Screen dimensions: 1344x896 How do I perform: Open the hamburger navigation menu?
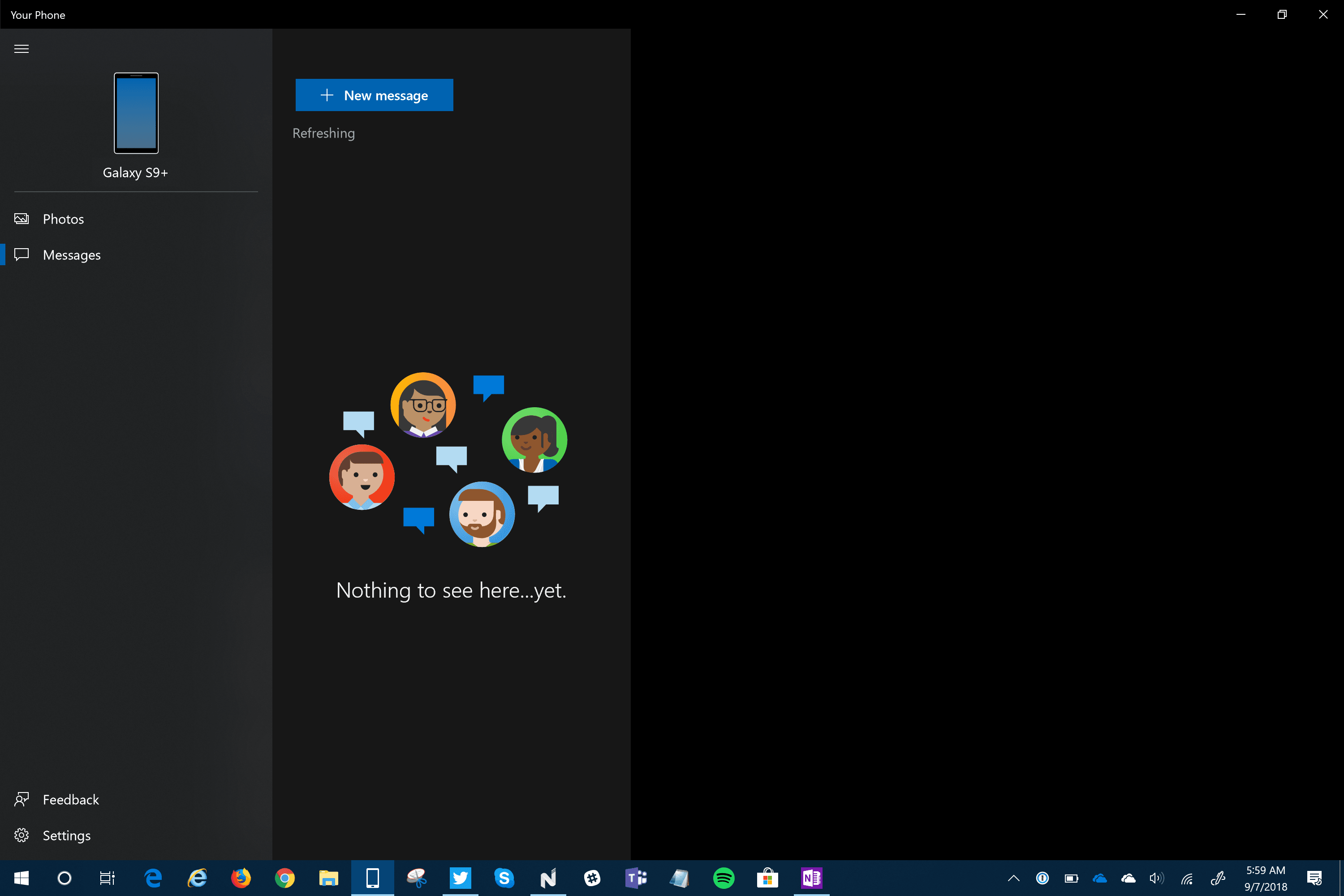click(21, 48)
